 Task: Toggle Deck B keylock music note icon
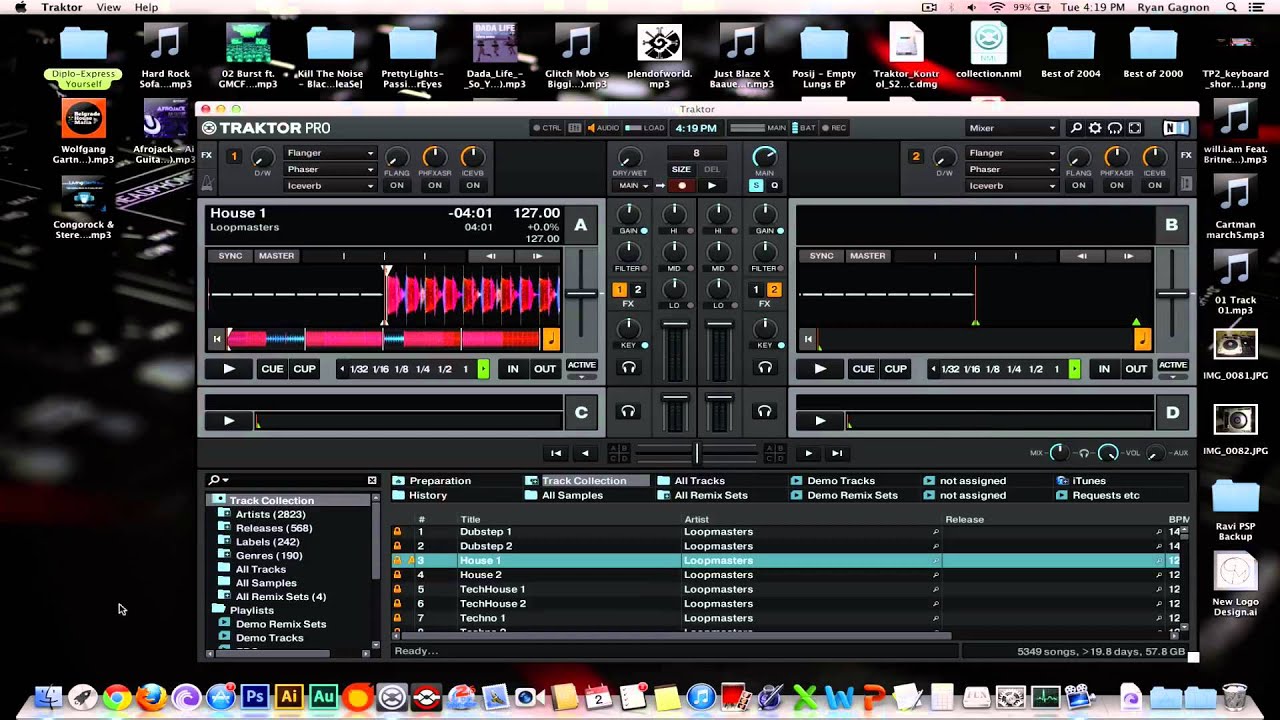click(x=1143, y=339)
